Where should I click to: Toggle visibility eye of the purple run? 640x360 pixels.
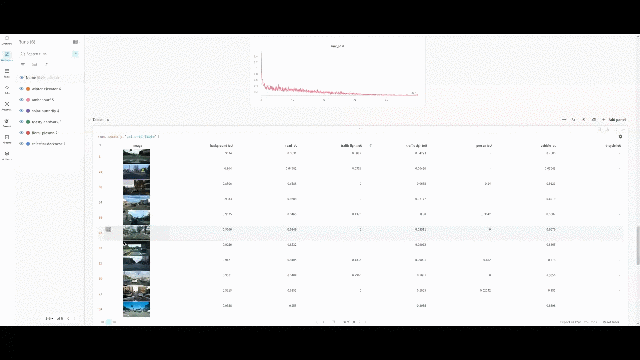22,111
